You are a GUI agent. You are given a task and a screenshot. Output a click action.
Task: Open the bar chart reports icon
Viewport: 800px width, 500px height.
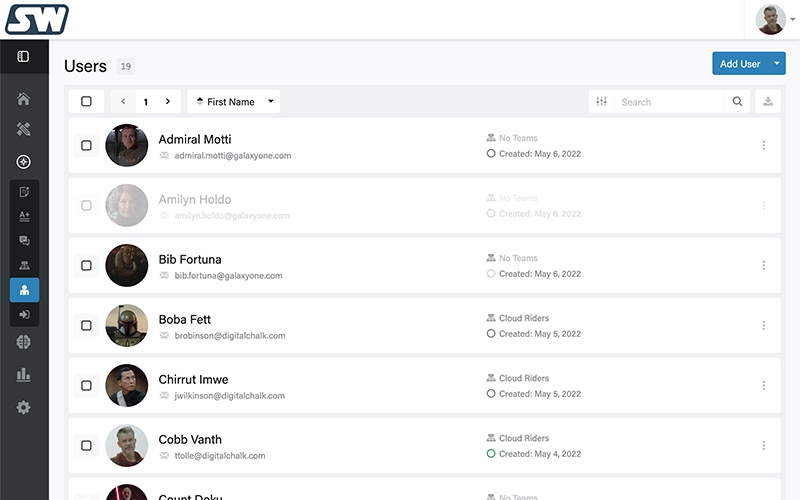(x=24, y=375)
